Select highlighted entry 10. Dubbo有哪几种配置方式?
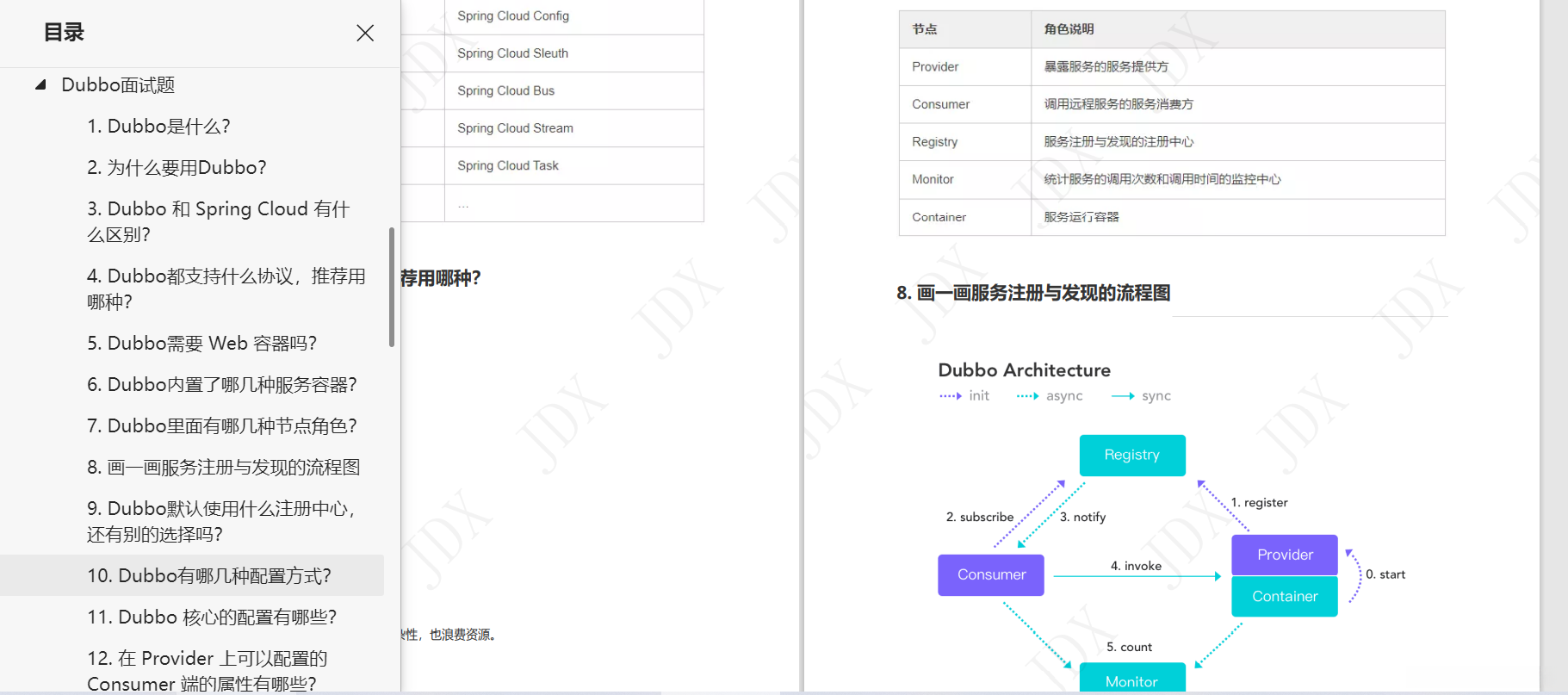1568x695 pixels. click(192, 575)
